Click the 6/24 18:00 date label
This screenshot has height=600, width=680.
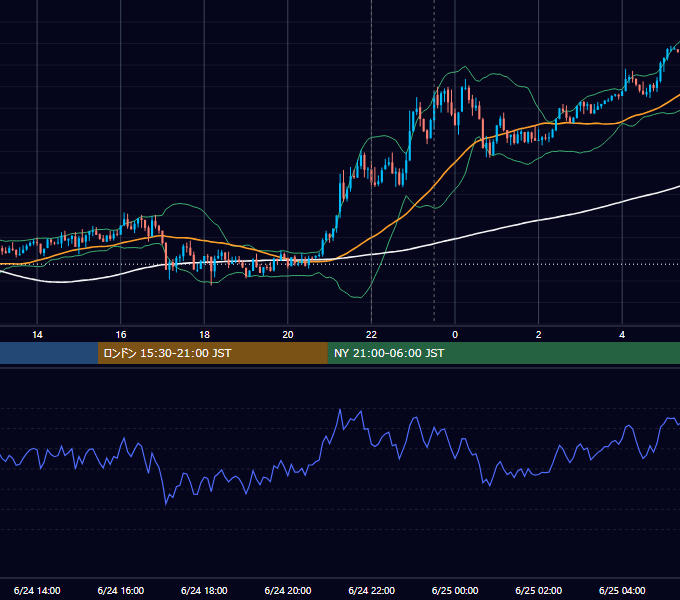(204, 590)
